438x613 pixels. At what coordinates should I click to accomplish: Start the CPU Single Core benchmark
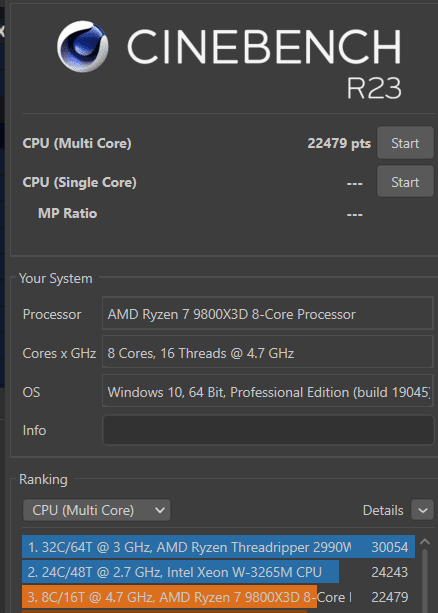[405, 182]
